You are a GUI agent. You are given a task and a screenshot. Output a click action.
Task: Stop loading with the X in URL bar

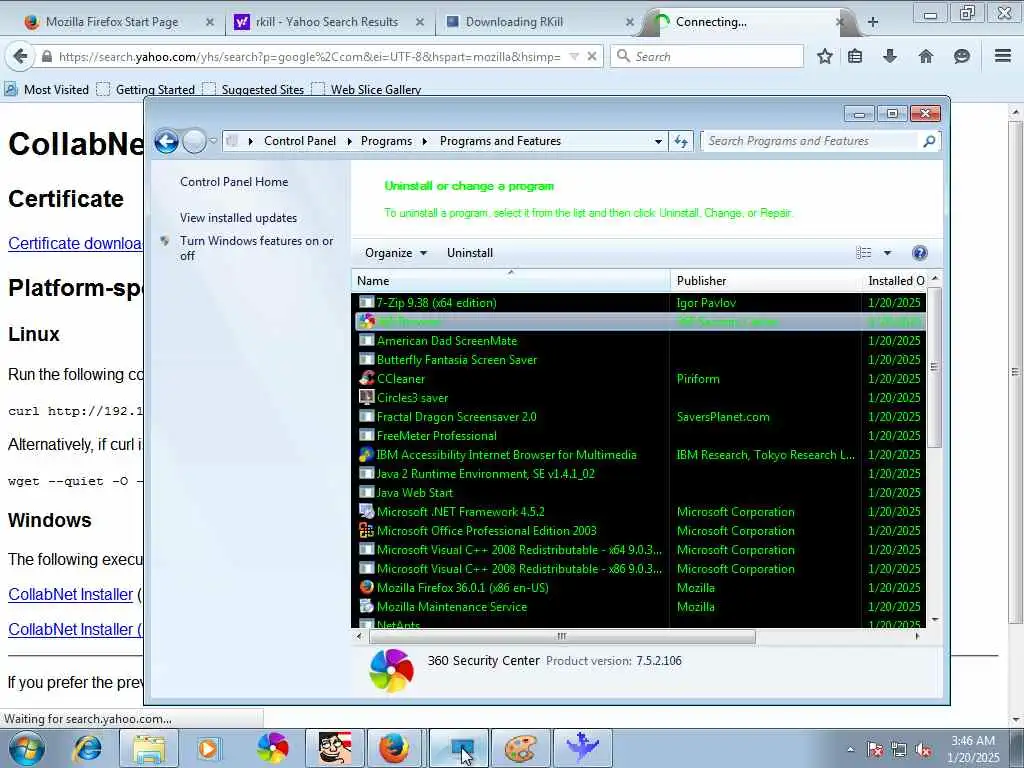(592, 57)
